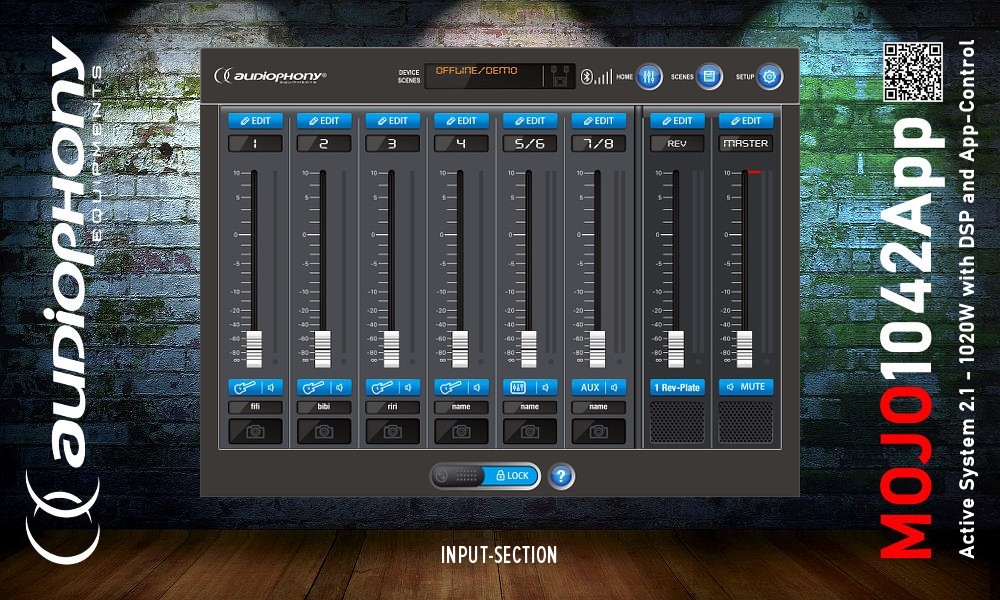Click EDIT on channel 1

click(255, 121)
